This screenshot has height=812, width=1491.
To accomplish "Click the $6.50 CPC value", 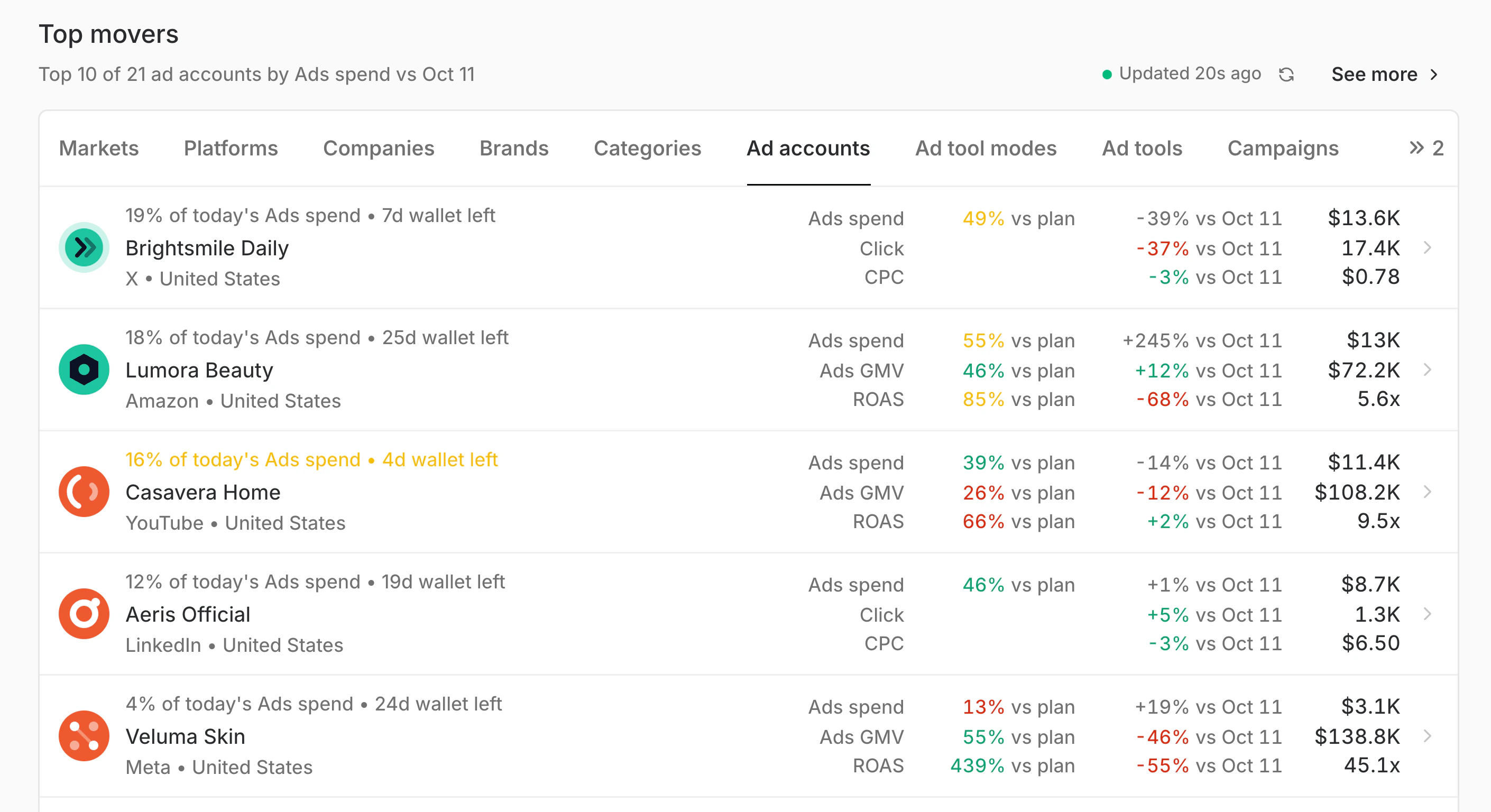I will click(1370, 643).
